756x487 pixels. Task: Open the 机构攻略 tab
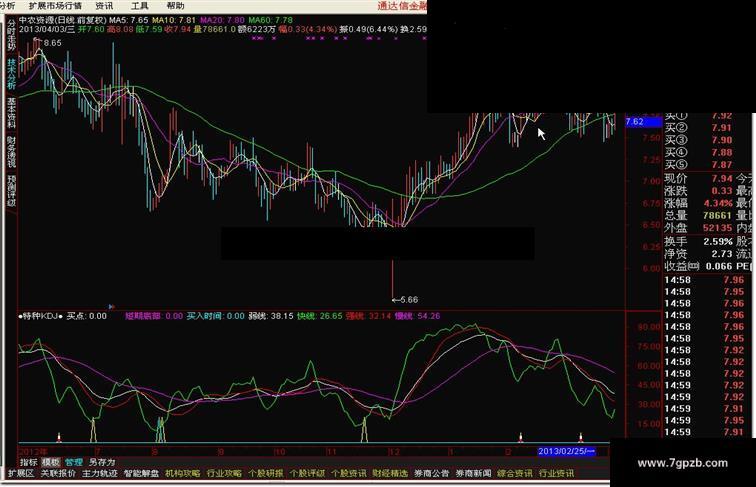tap(183, 473)
